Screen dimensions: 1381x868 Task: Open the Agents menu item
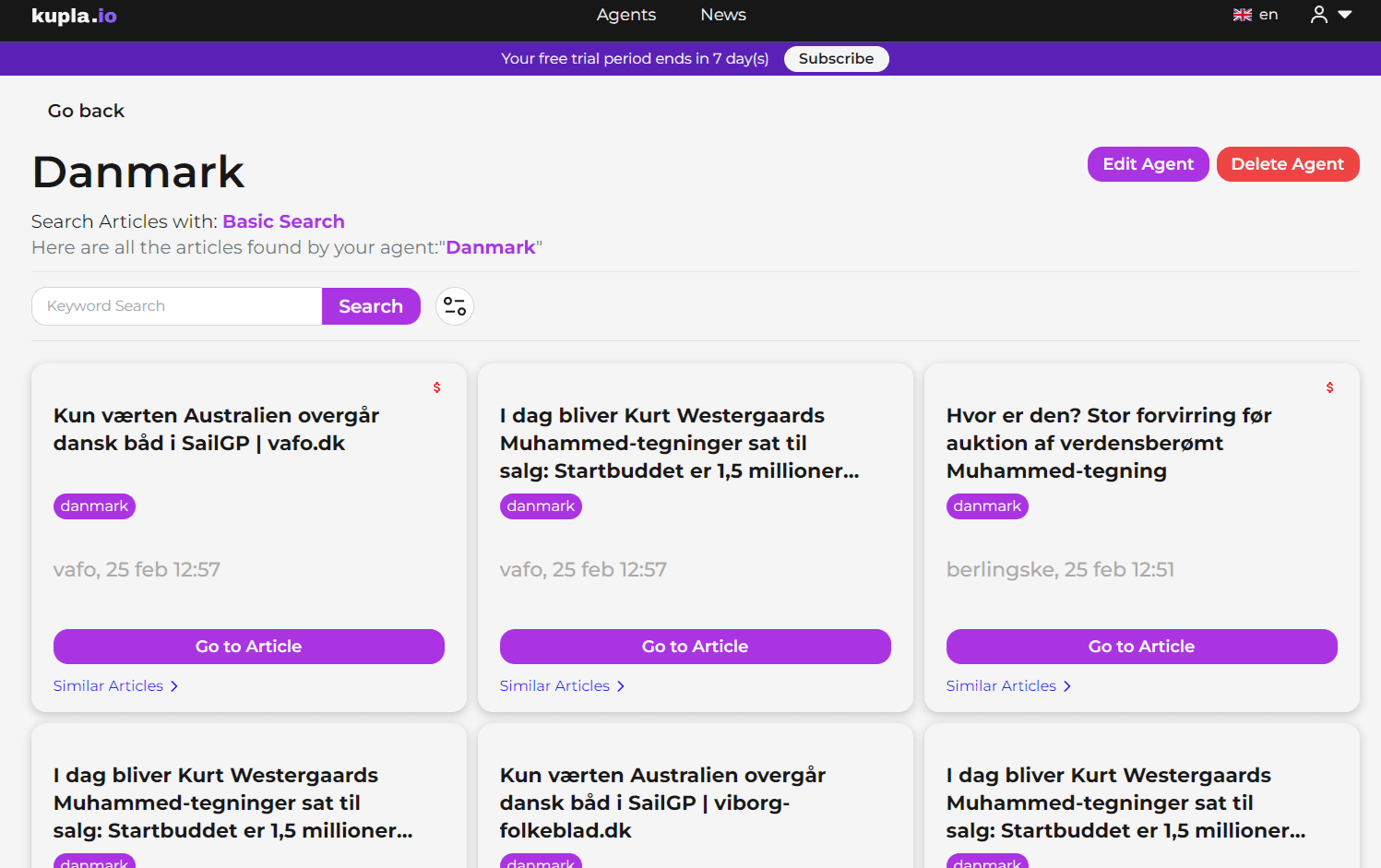click(x=626, y=15)
